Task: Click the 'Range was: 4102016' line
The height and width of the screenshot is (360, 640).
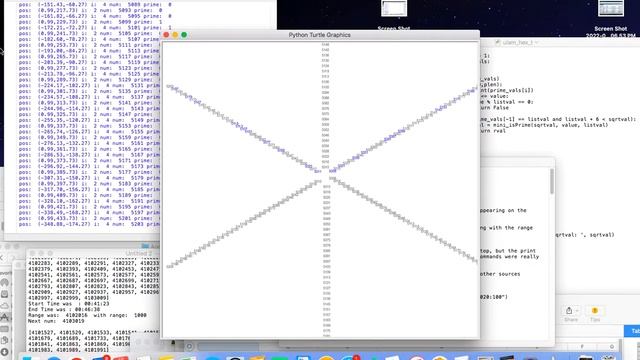Action: click(x=87, y=315)
